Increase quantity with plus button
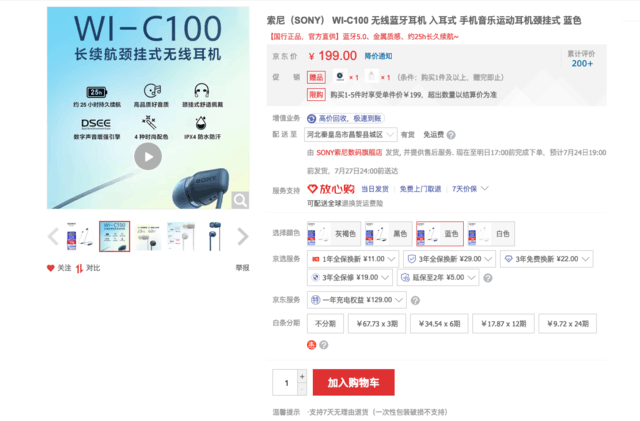Screen dimensions: 640x421 click(x=302, y=376)
